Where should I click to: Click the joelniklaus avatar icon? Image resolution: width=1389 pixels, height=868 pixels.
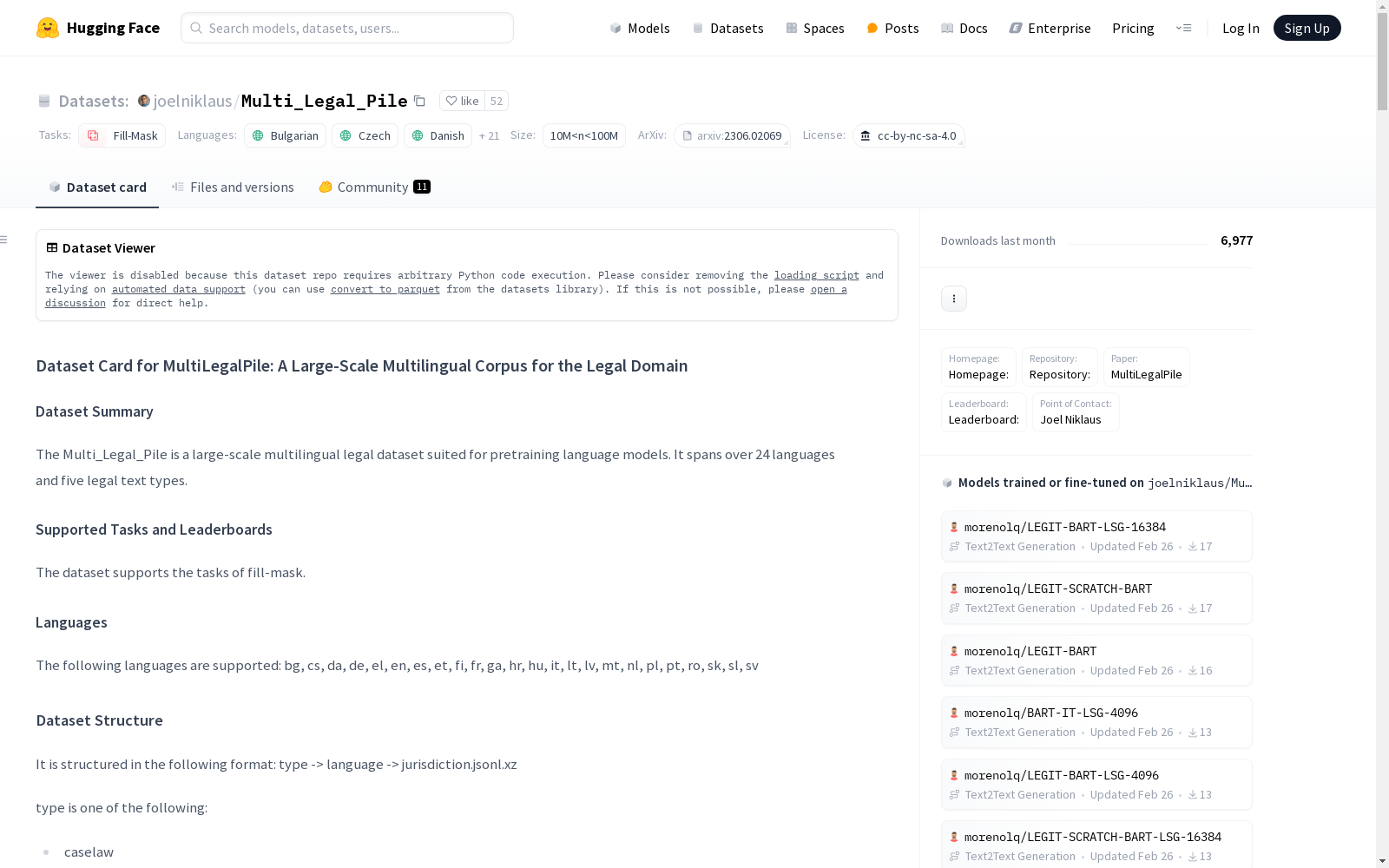144,101
